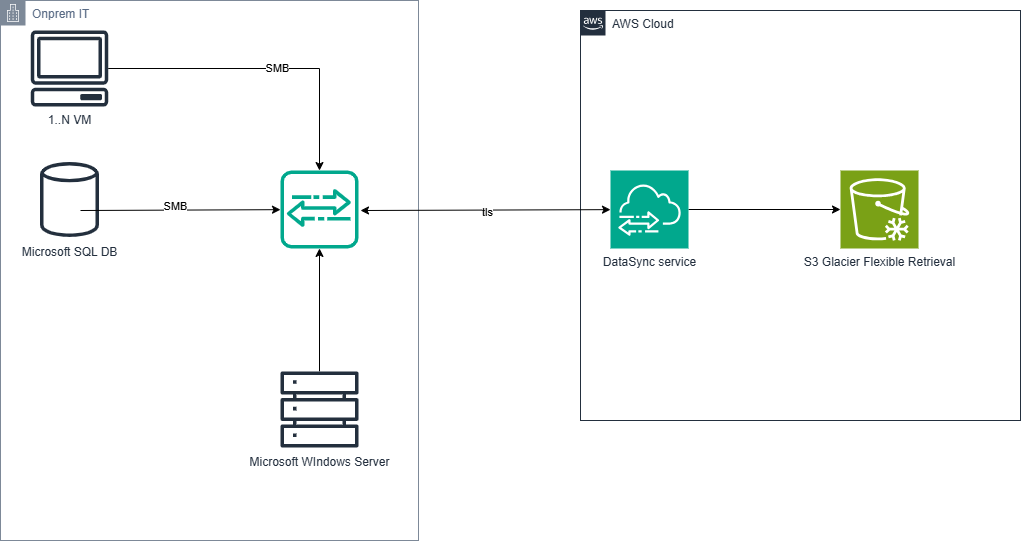Click the Microsoft Windows Server rack icon
Image resolution: width=1021 pixels, height=541 pixels.
(319, 409)
